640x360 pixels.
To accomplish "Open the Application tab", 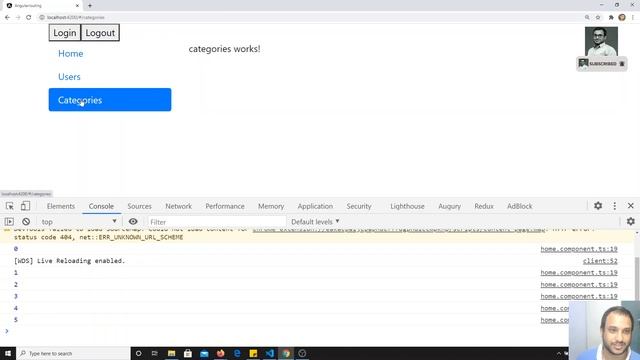I will [x=315, y=206].
